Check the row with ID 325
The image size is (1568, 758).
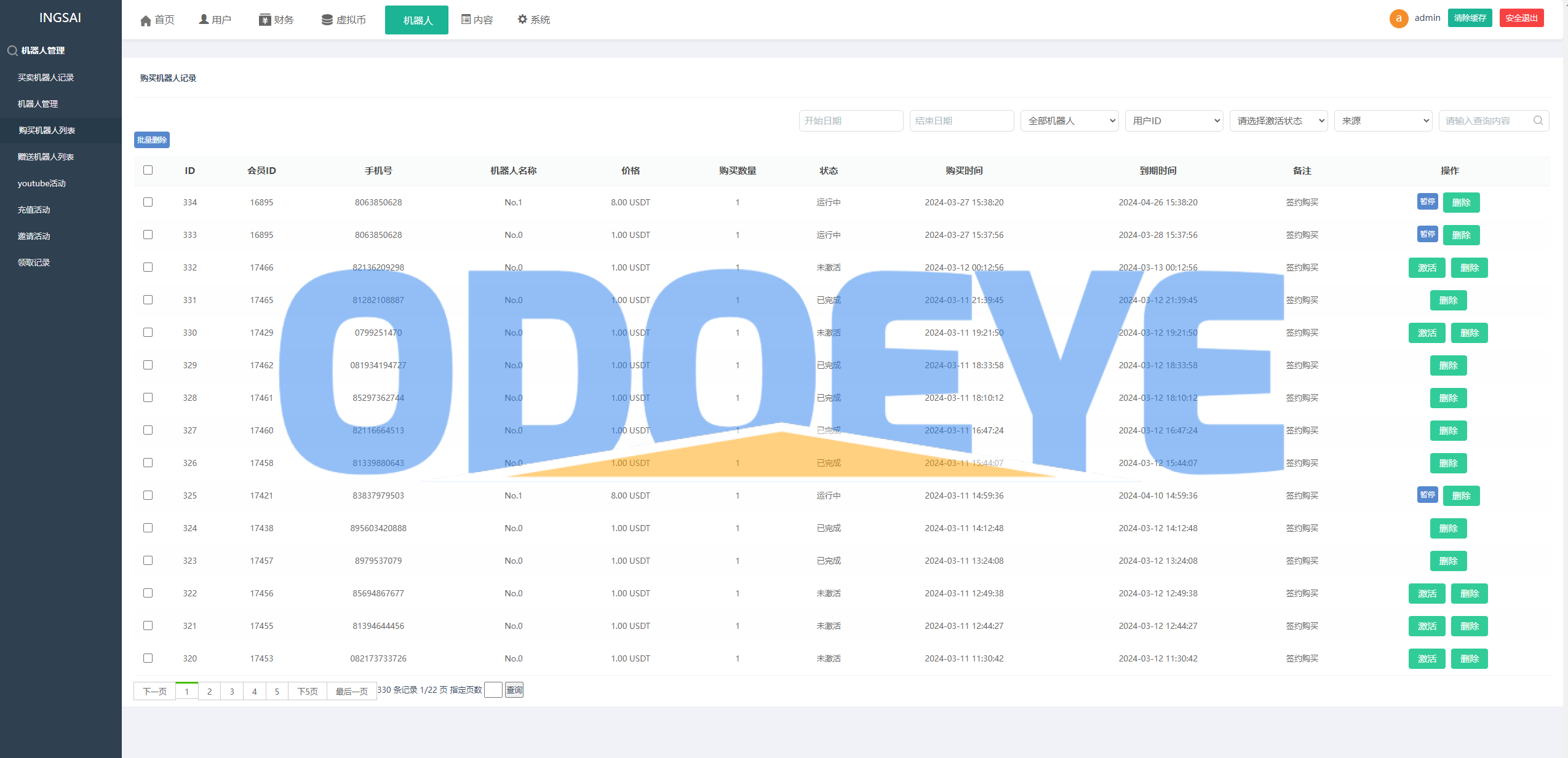pos(148,495)
